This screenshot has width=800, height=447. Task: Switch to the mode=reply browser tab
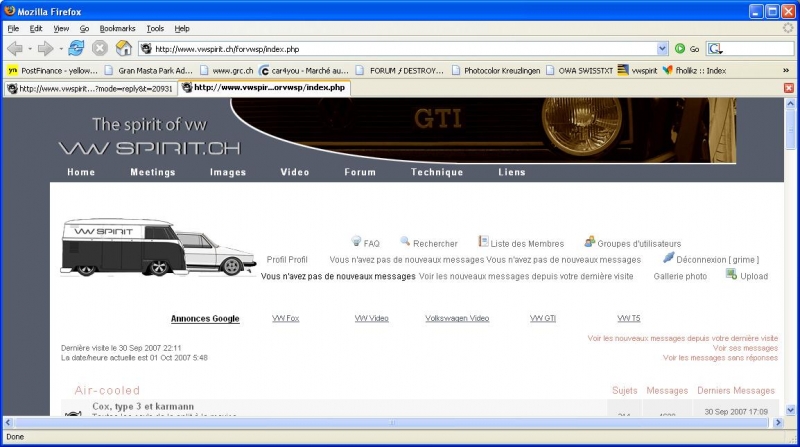click(x=90, y=88)
